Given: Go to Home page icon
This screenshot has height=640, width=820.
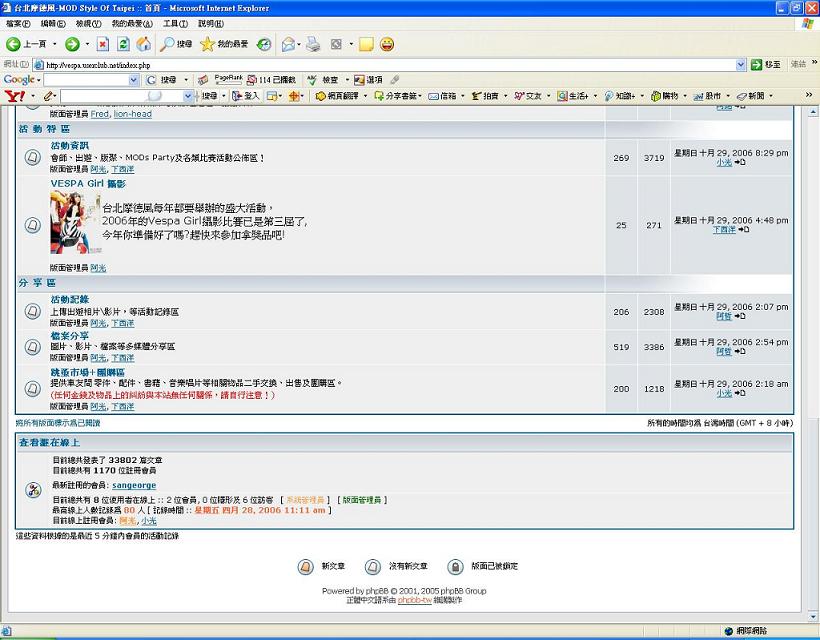Looking at the screenshot, I should point(144,44).
